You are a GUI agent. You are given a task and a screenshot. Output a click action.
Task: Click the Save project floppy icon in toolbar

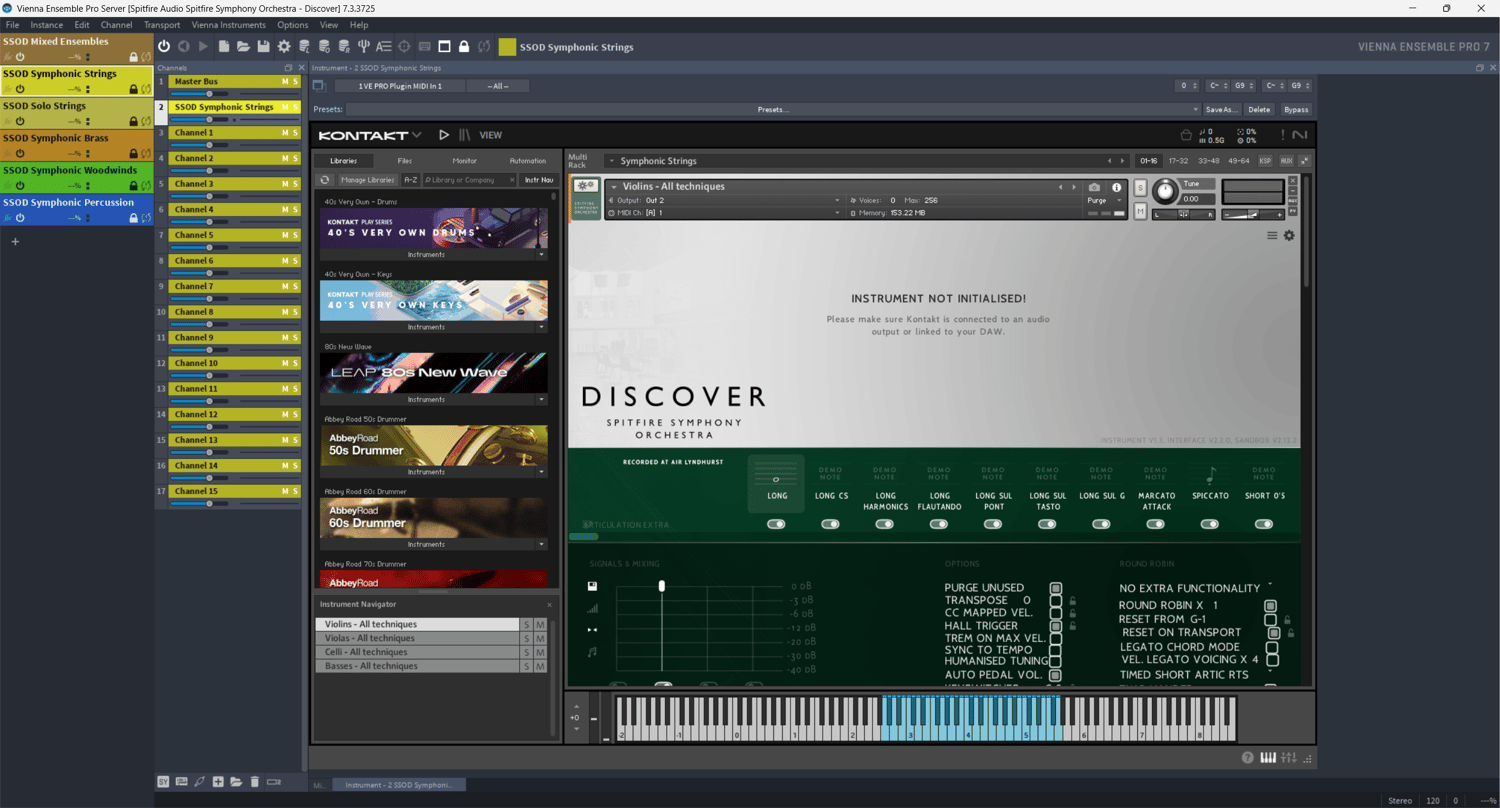[264, 46]
